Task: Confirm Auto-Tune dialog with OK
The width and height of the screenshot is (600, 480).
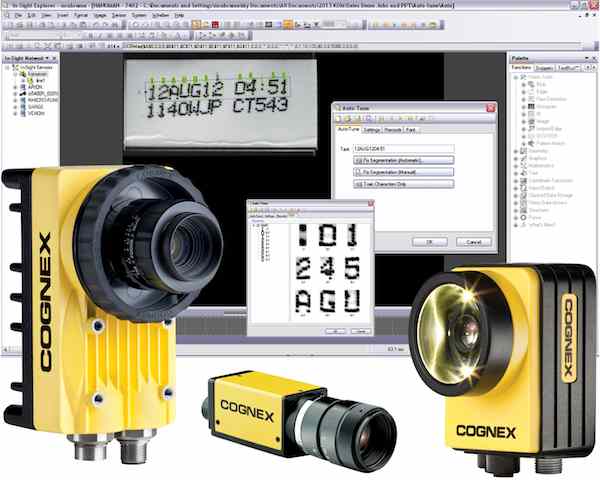Action: click(429, 242)
